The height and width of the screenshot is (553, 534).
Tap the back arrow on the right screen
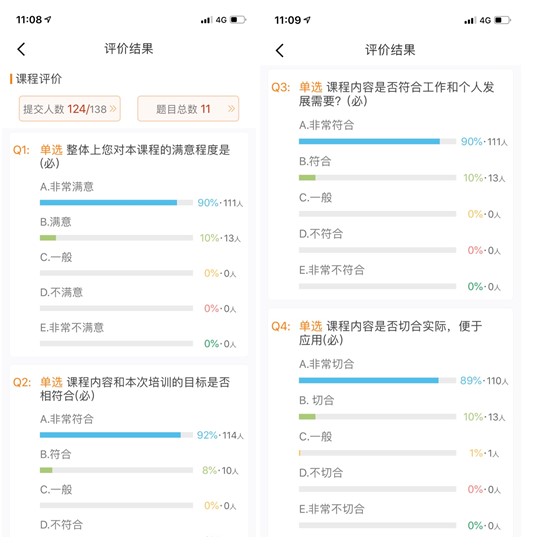tap(280, 50)
